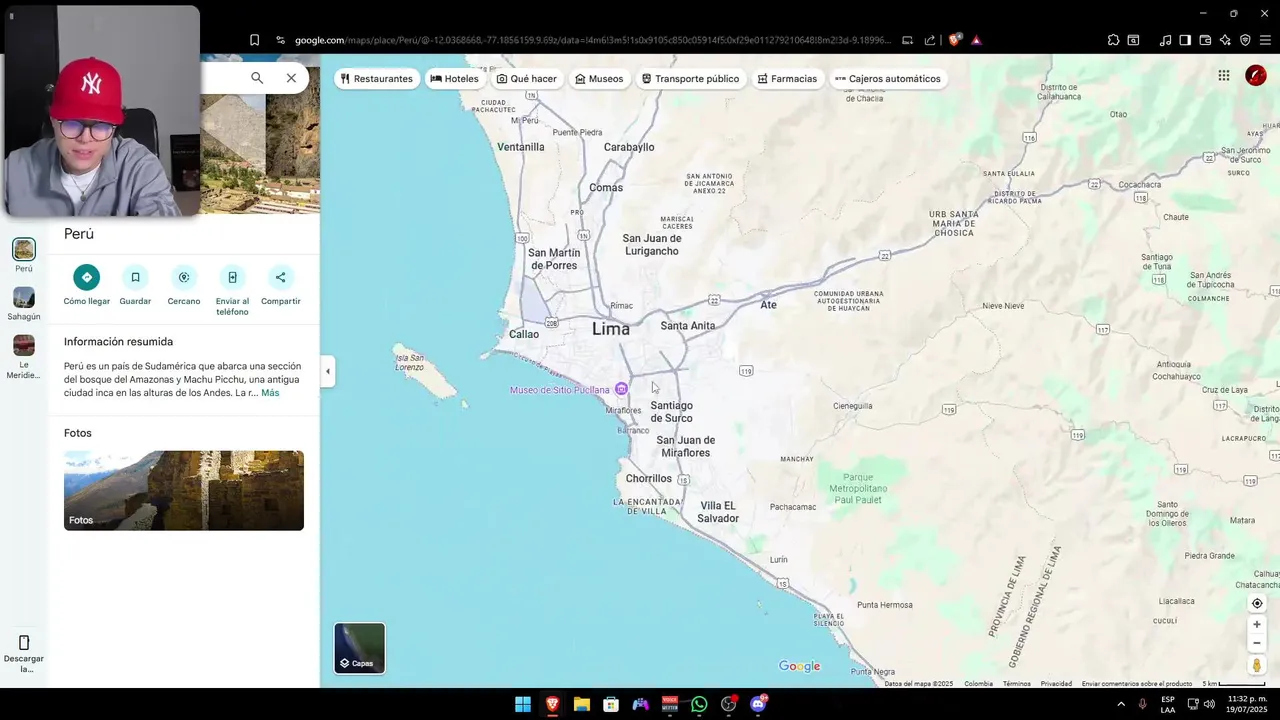
Task: Expand description with the Más link
Action: click(x=270, y=393)
